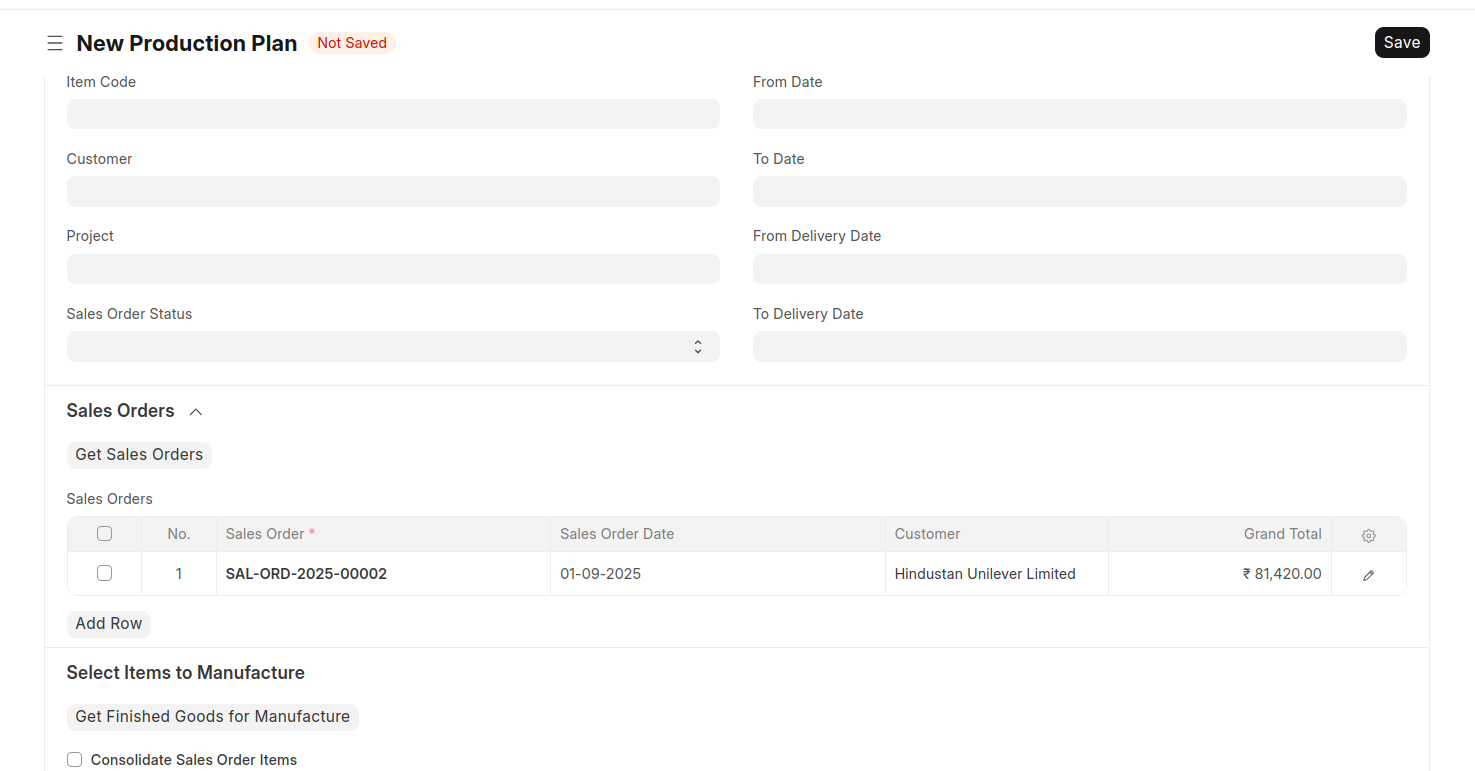Click into the Customer filter field
Viewport: 1475px width, 771px height.
pyautogui.click(x=393, y=192)
